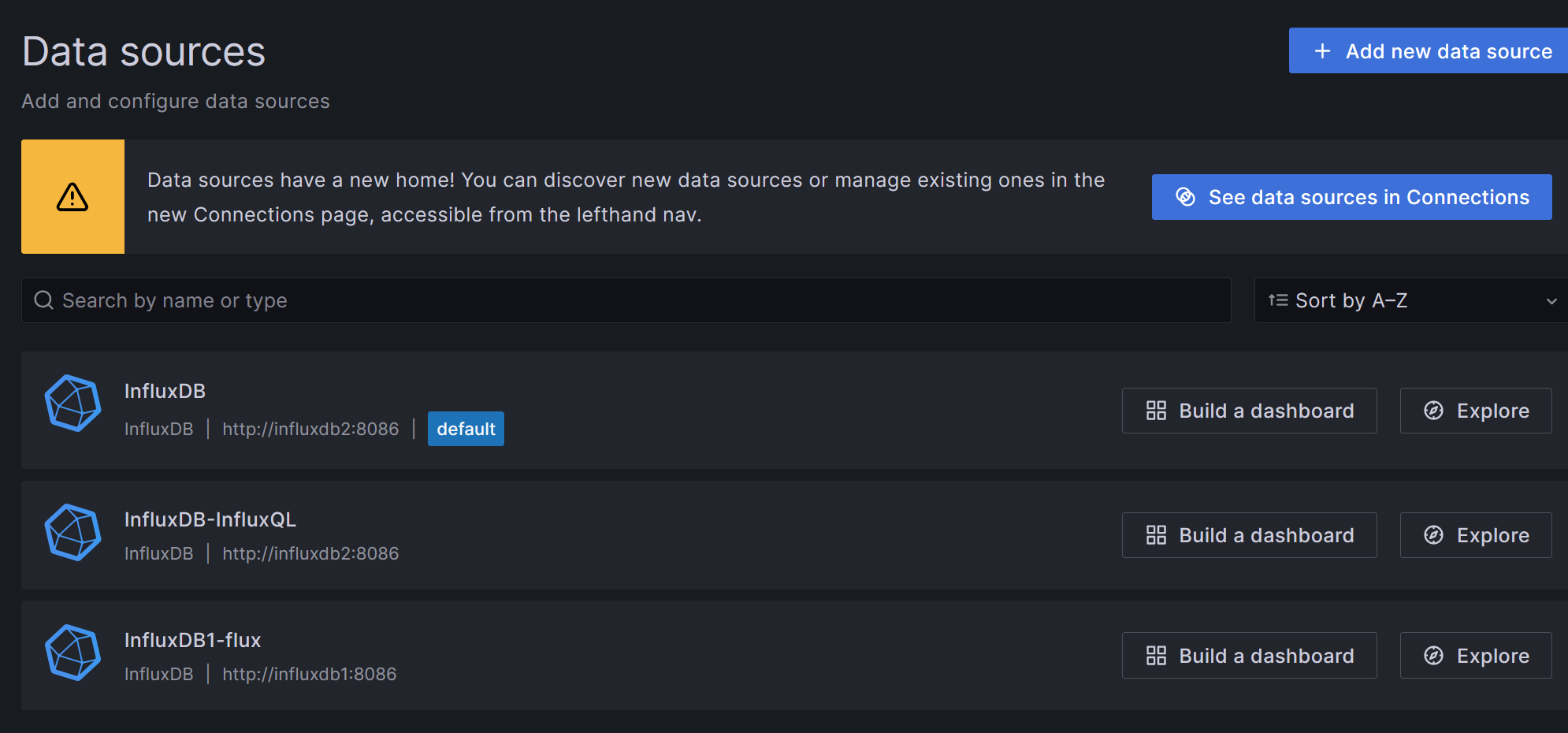Build a dashboard for InfluxDB-InfluxQL
1568x733 pixels.
[x=1250, y=535]
